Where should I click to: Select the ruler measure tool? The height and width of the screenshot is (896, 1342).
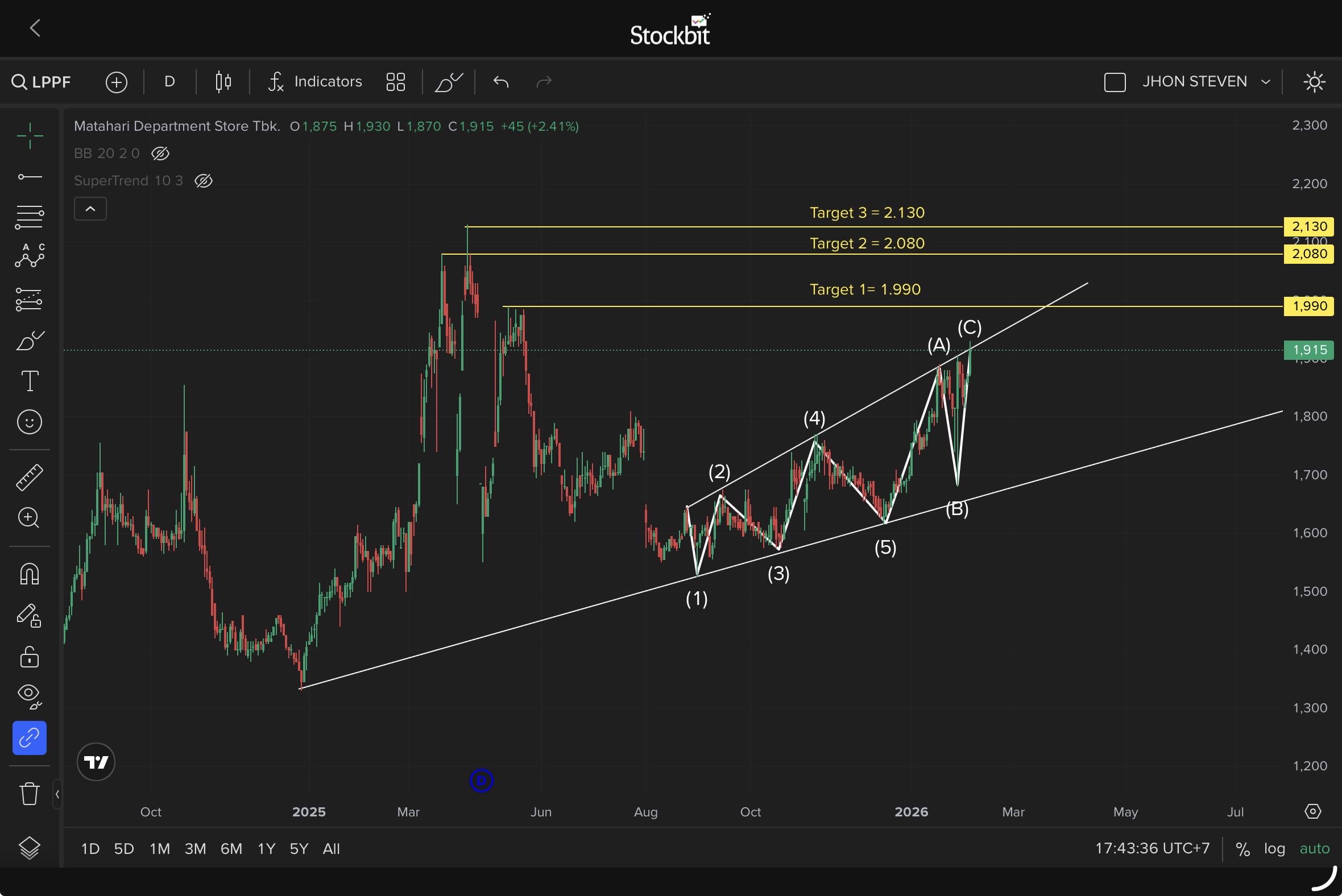click(30, 477)
